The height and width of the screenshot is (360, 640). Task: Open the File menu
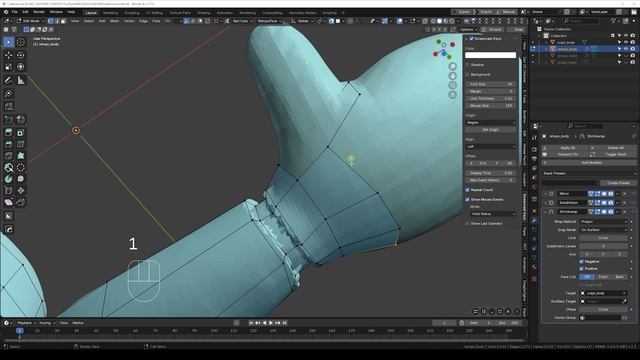[15, 12]
